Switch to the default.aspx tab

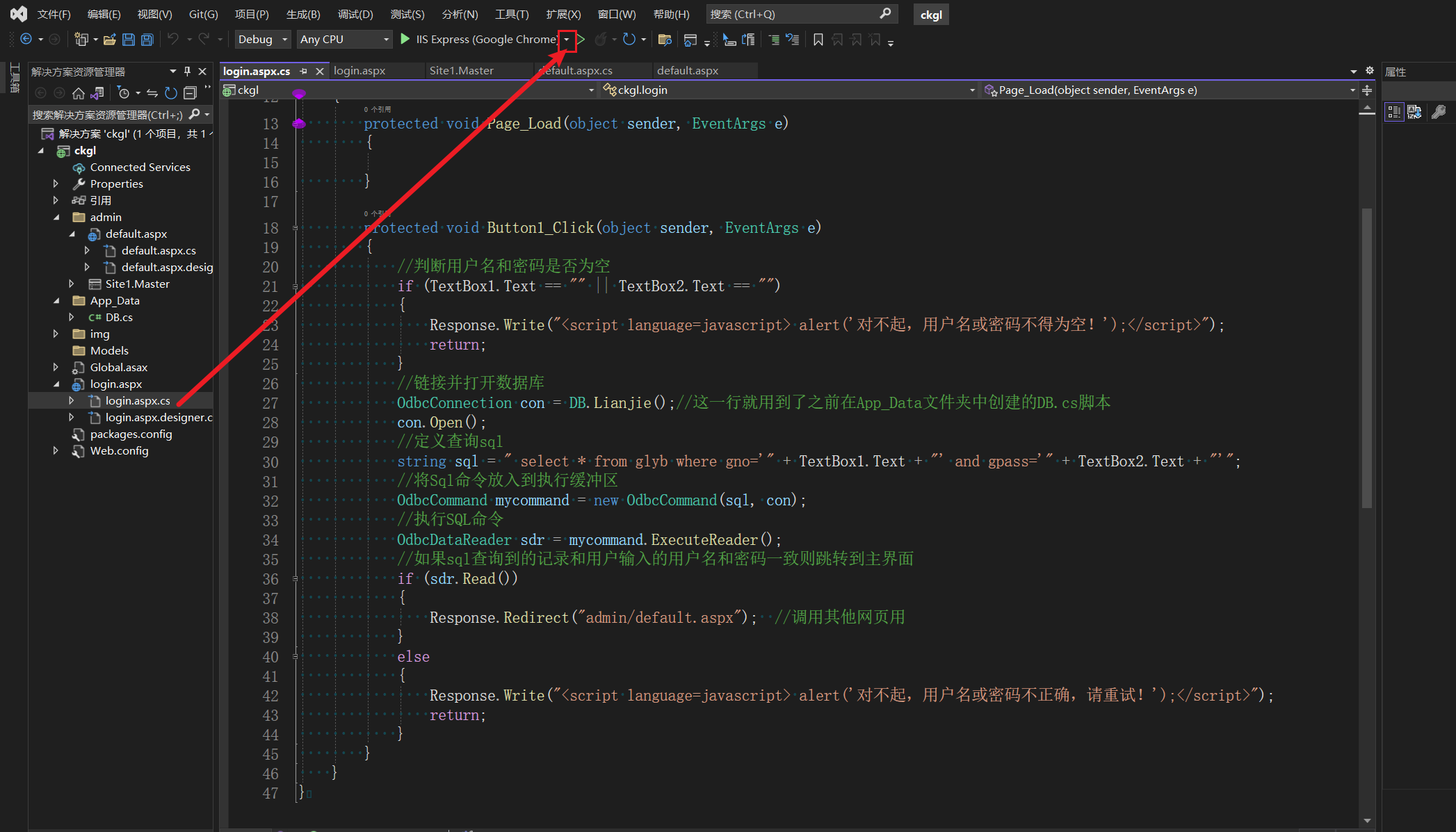[688, 70]
